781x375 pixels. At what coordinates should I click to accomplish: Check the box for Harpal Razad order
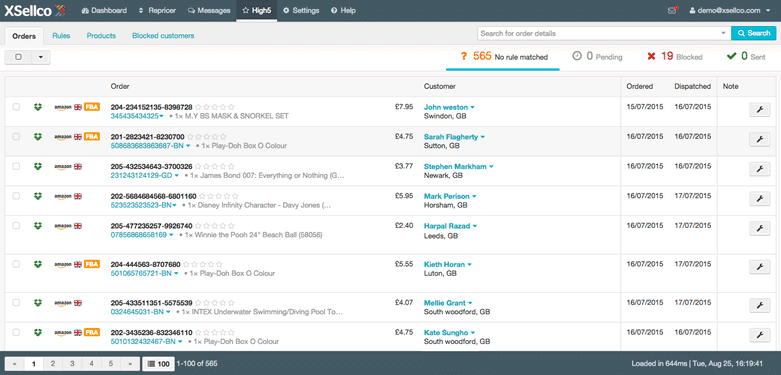[x=16, y=226]
